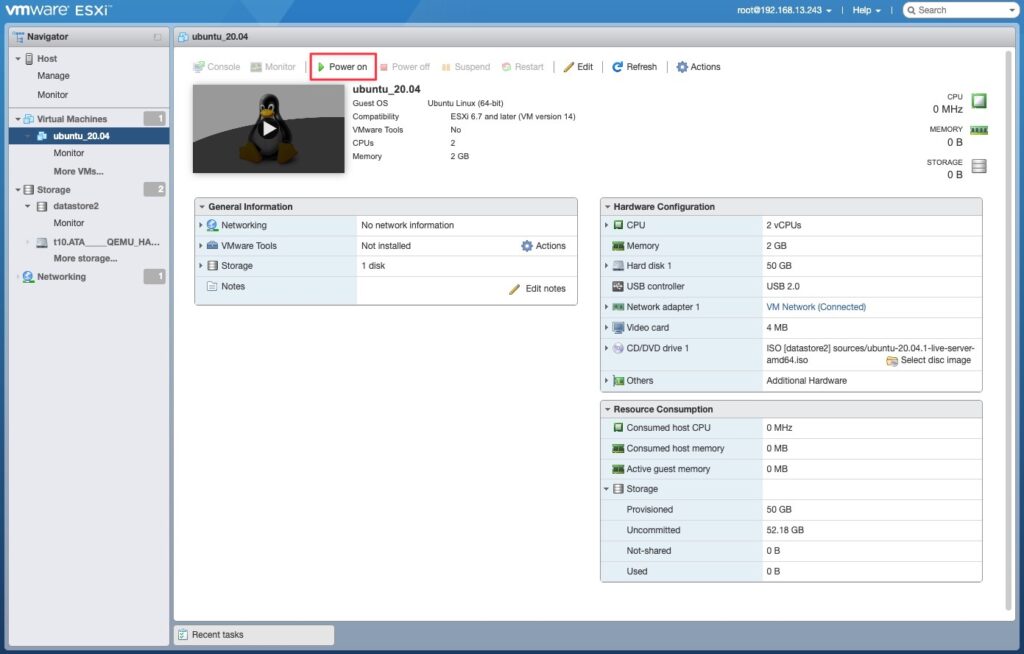Click the VM console preview thumbnail
The width and height of the screenshot is (1024, 654).
click(x=268, y=129)
